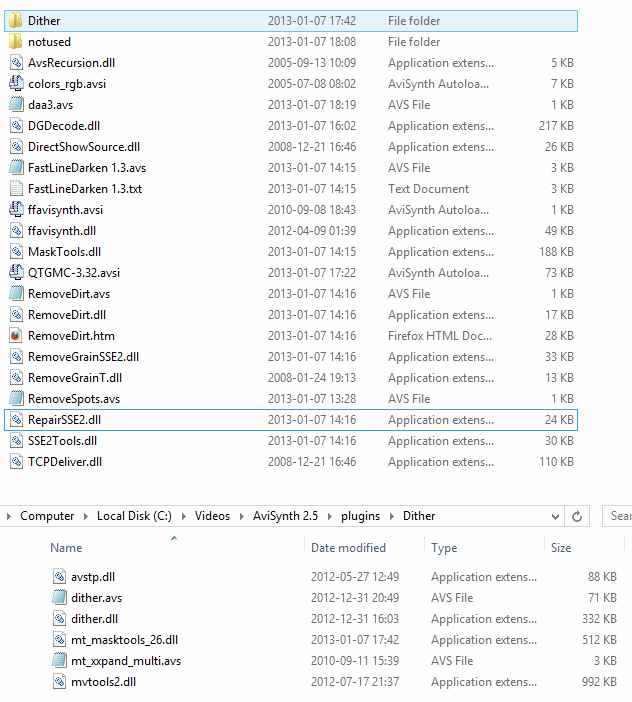Image resolution: width=632 pixels, height=702 pixels.
Task: Select the file name mvtools2.dll
Action: (103, 682)
